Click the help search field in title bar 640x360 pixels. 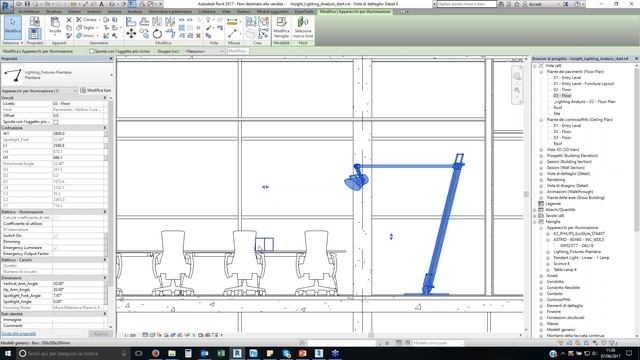click(x=467, y=4)
